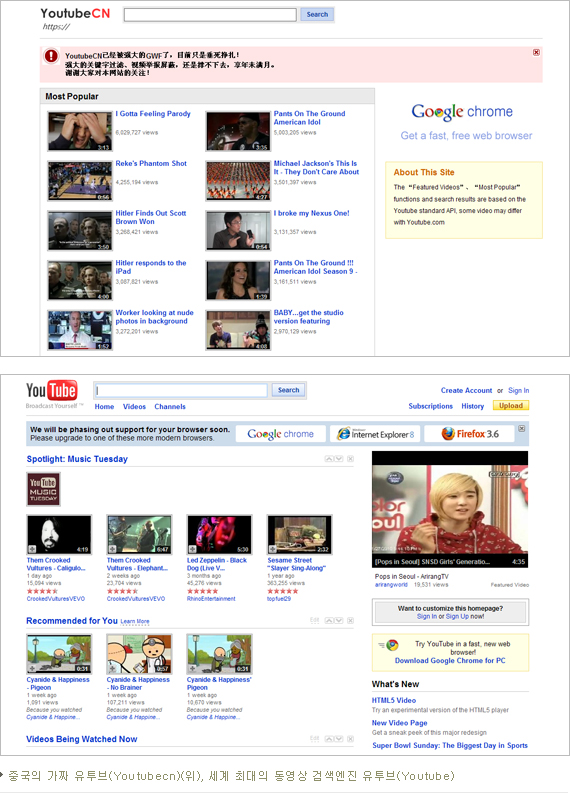Close the Videos Being Watched Now module

tap(351, 739)
